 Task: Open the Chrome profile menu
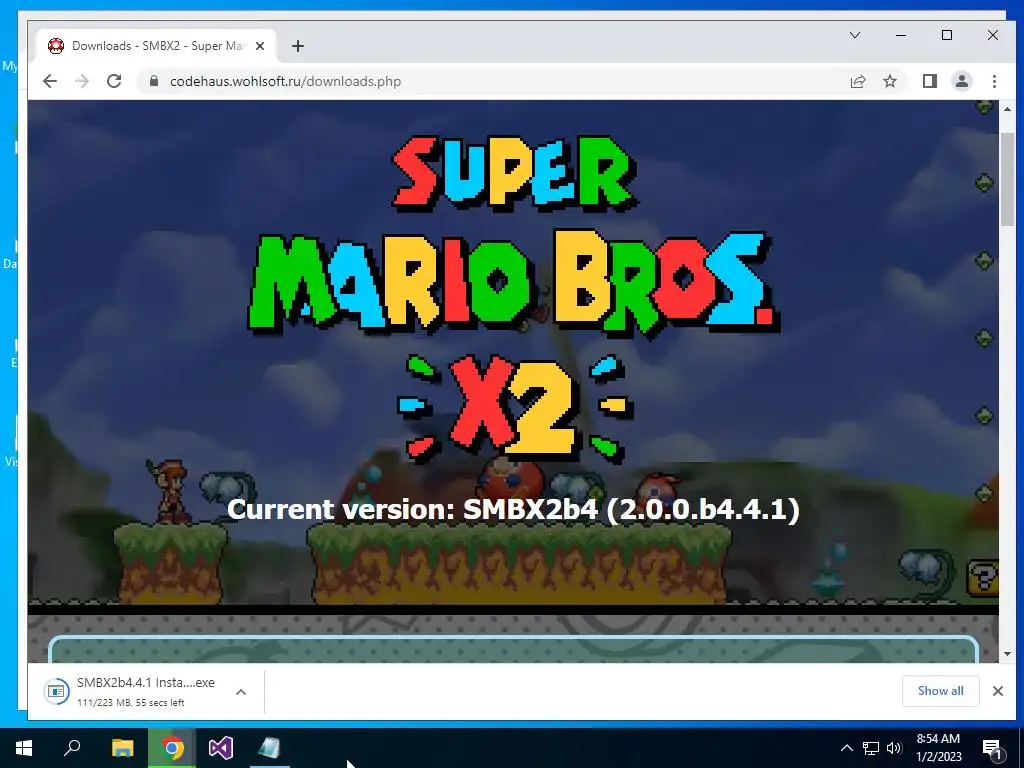(962, 81)
